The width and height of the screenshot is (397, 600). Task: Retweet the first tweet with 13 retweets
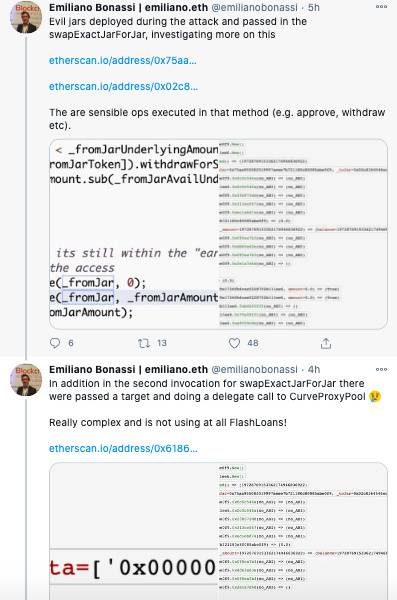coord(144,343)
